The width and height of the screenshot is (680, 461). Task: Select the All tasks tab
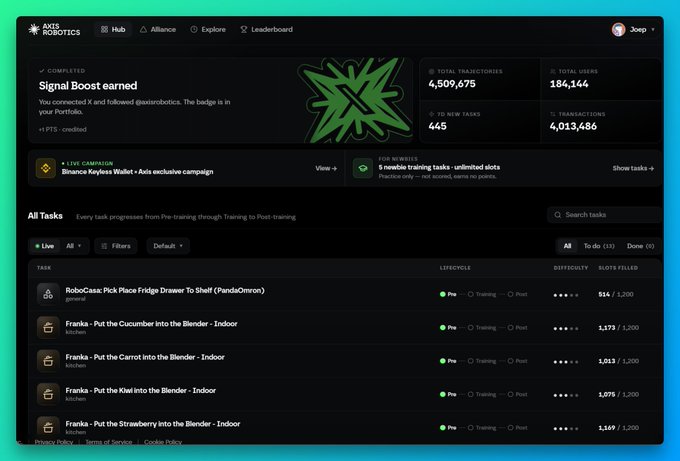pos(567,246)
